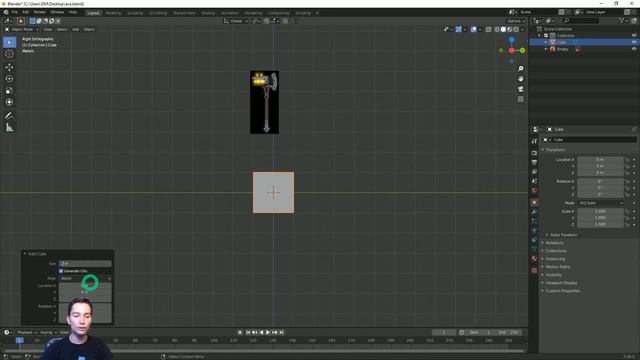The image size is (640, 360).
Task: Toggle X-ray display
Action: (x=489, y=29)
